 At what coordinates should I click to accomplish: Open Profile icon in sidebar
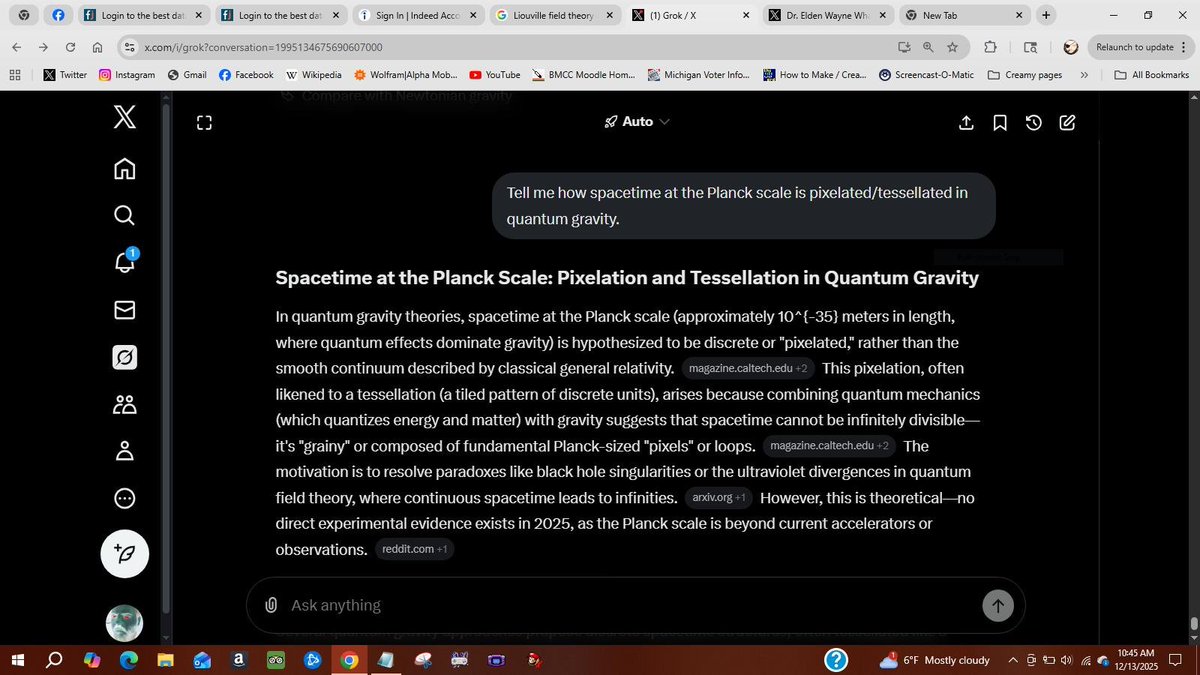[x=124, y=451]
